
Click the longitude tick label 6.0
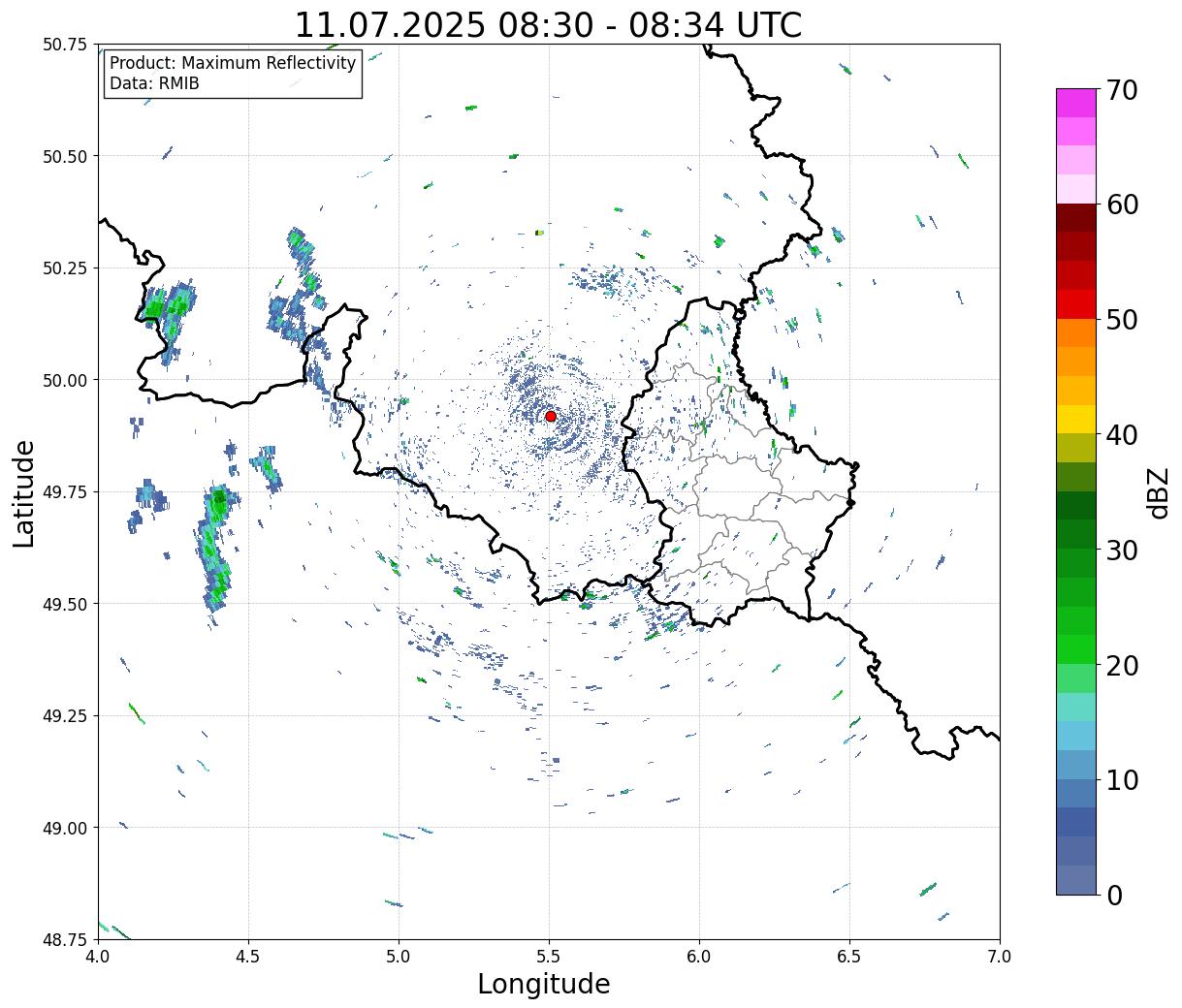pos(699,956)
